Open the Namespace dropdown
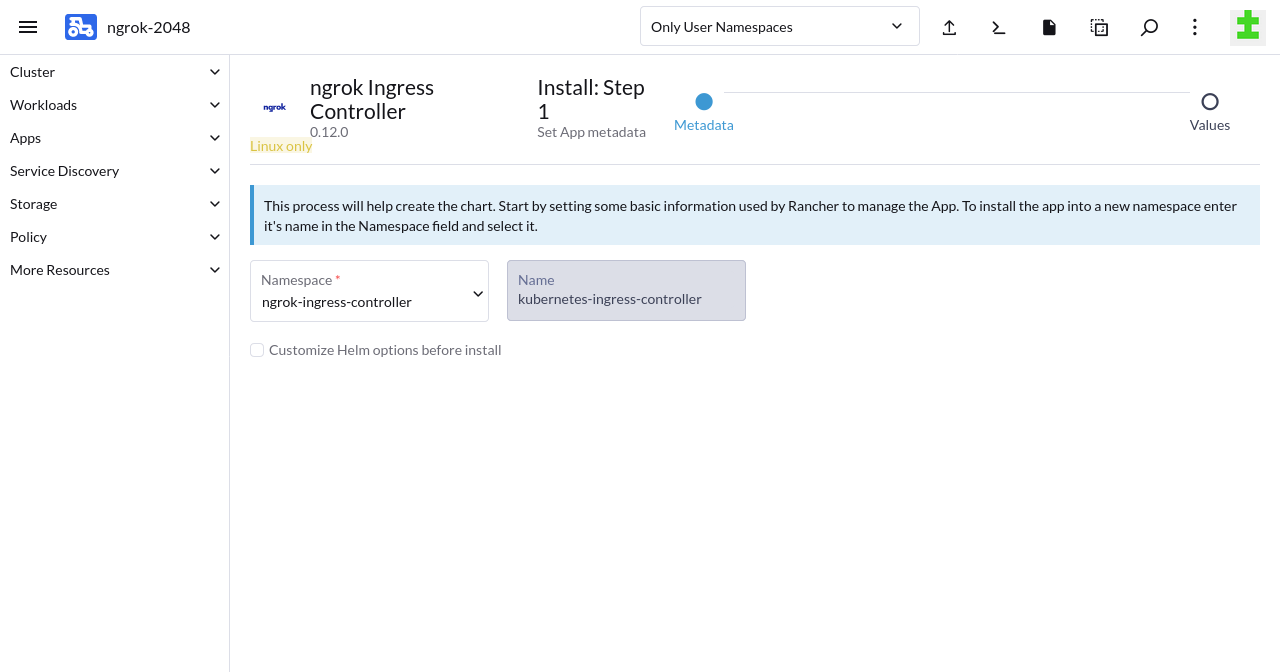 tap(369, 291)
